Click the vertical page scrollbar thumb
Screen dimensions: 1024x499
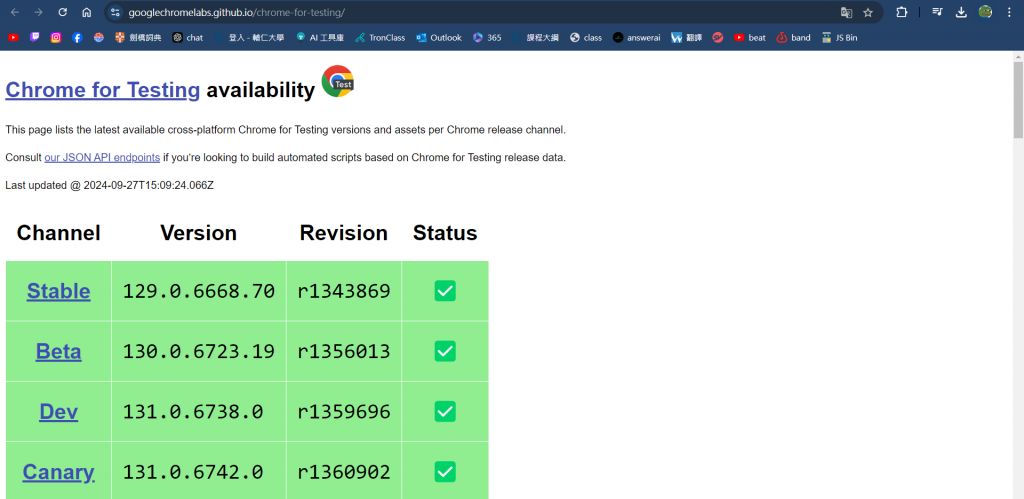(x=1018, y=100)
